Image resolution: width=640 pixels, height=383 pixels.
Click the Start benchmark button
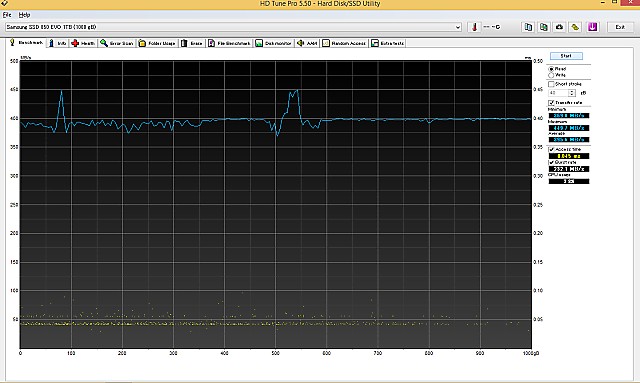point(566,56)
